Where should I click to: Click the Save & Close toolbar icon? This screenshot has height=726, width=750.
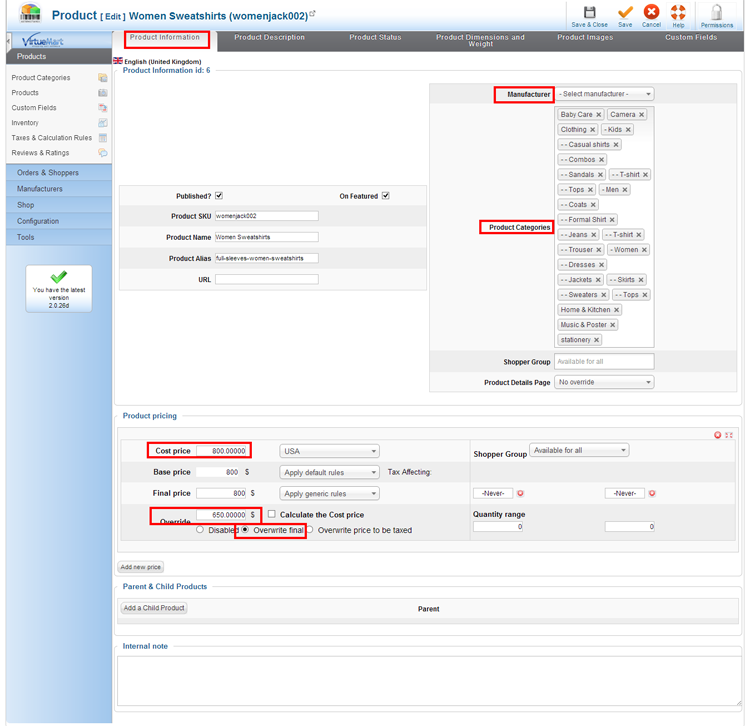pos(589,13)
